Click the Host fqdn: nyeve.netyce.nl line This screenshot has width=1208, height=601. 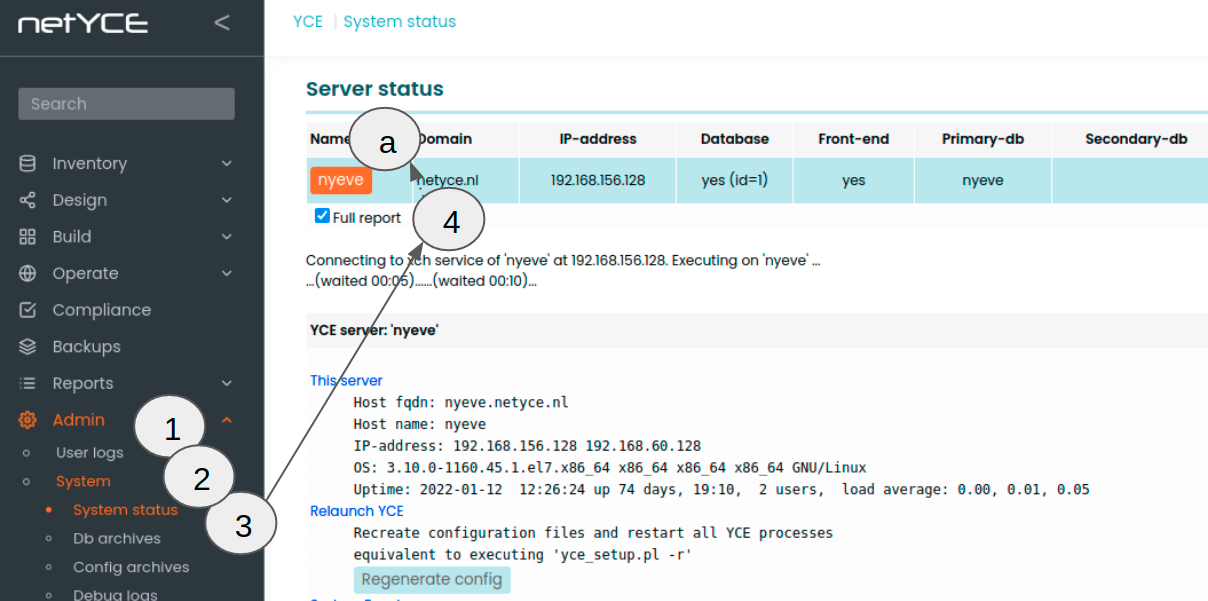point(461,402)
